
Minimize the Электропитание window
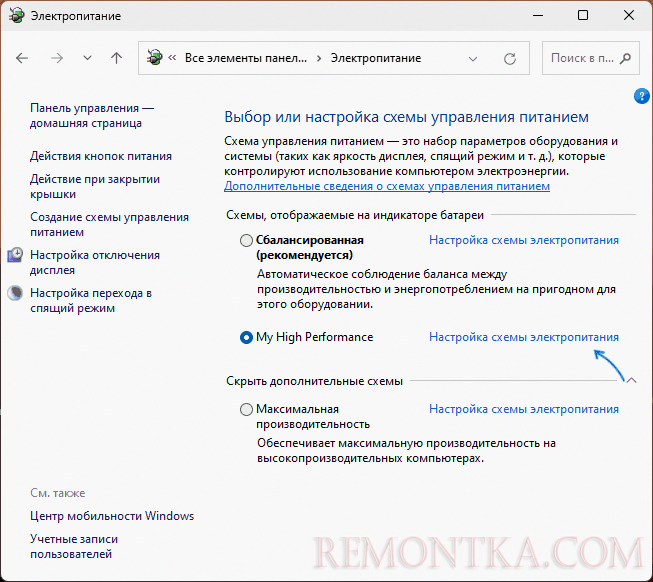click(538, 15)
